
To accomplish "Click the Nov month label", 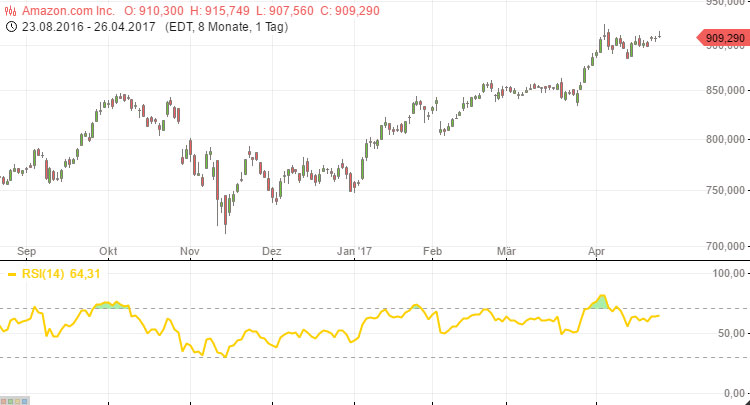I will point(190,251).
